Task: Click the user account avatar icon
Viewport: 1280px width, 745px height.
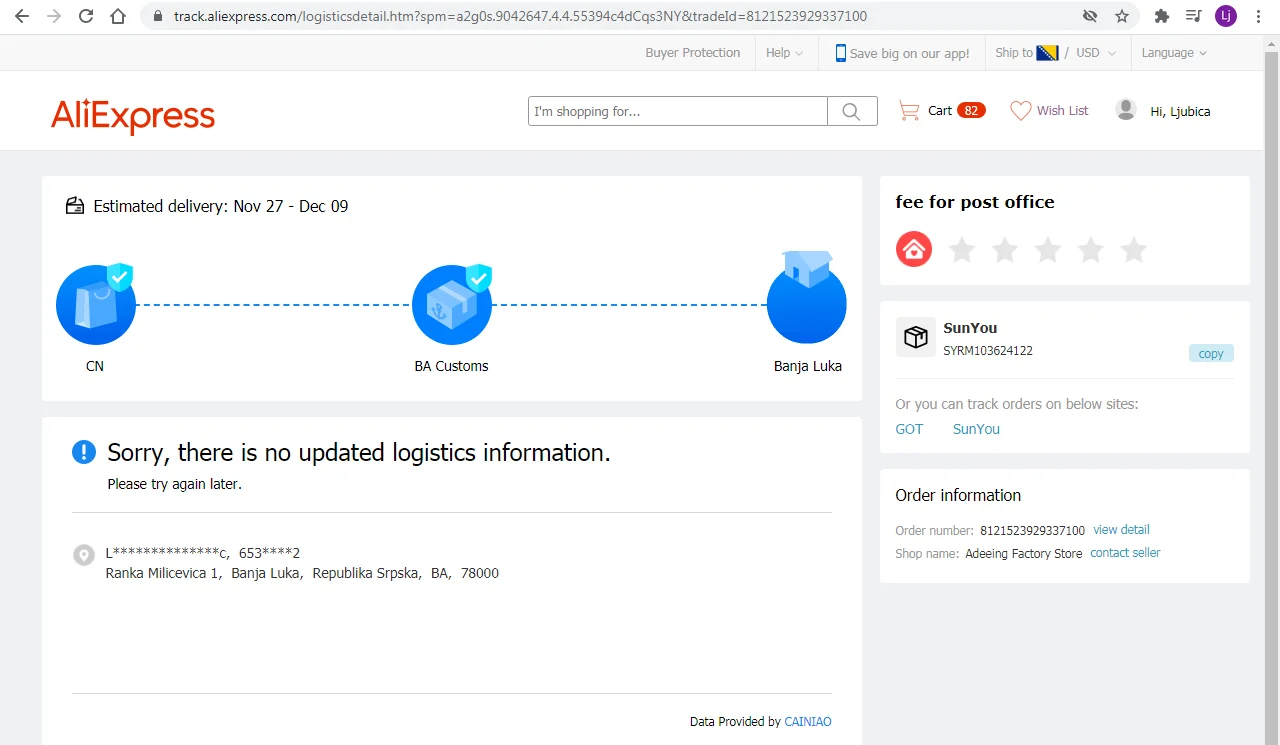Action: coord(1126,110)
